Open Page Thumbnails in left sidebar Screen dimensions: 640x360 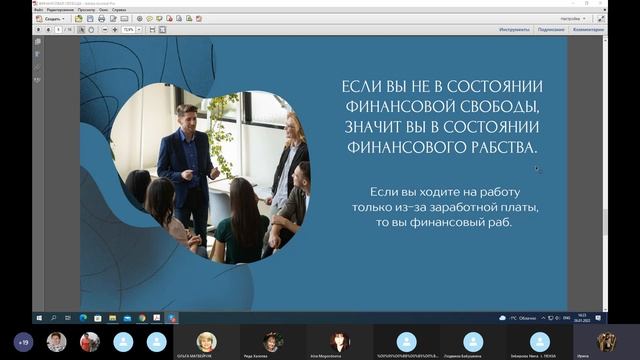[38, 42]
